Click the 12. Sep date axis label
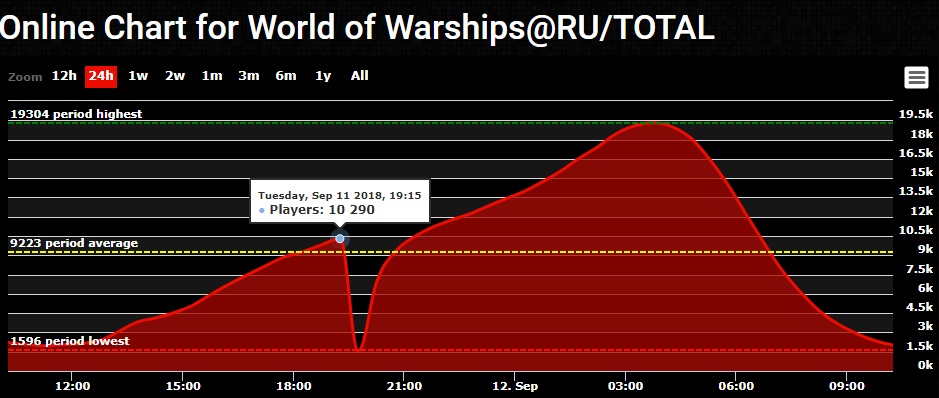This screenshot has height=398, width=939. coord(514,386)
